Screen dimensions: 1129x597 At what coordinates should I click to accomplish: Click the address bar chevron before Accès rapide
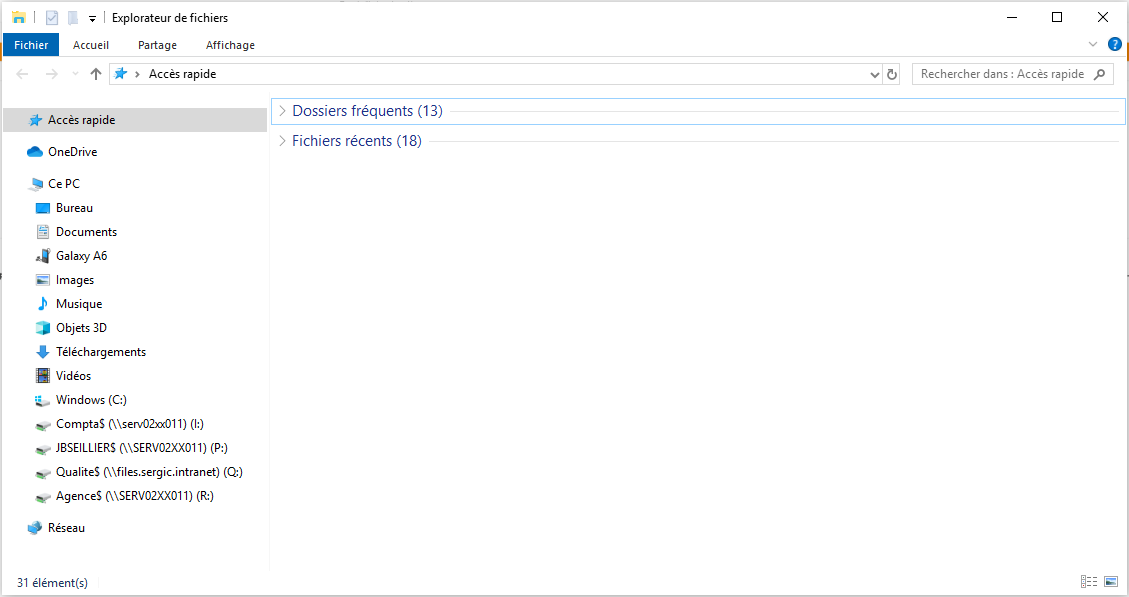pos(137,74)
